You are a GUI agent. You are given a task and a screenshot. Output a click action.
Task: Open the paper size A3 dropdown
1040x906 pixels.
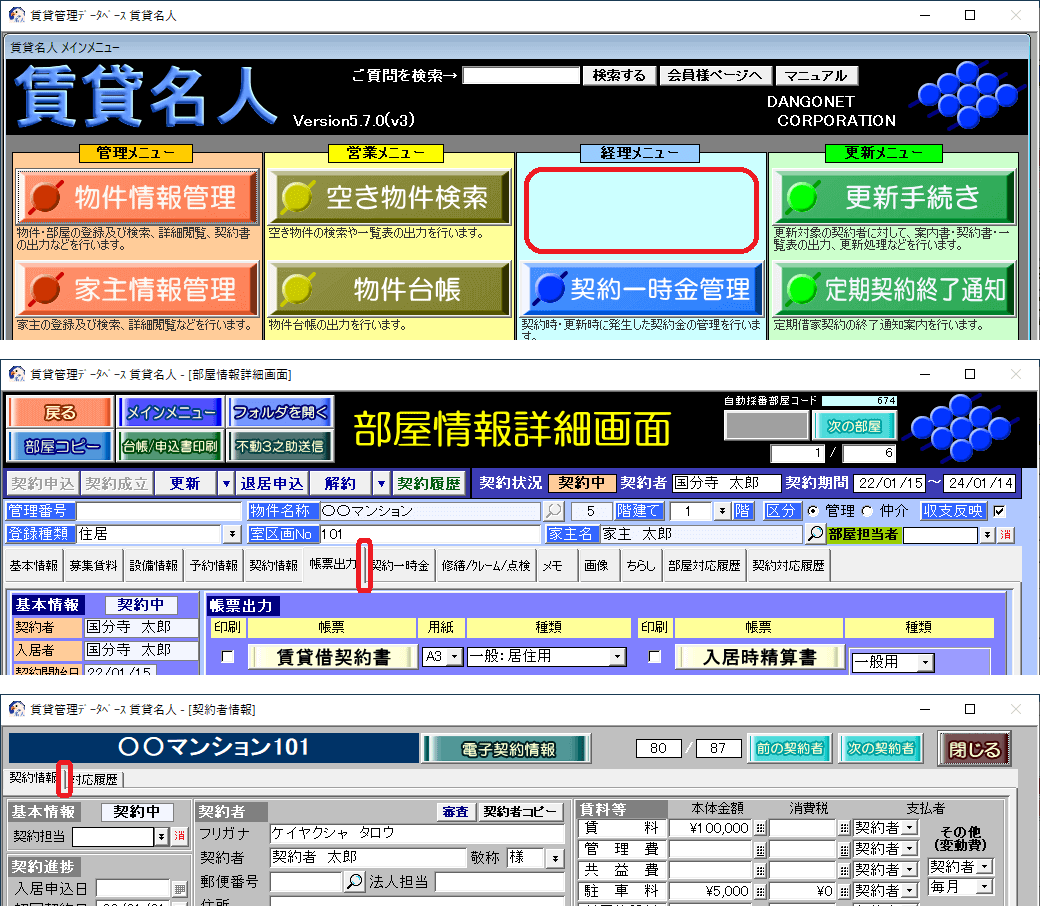pyautogui.click(x=455, y=657)
